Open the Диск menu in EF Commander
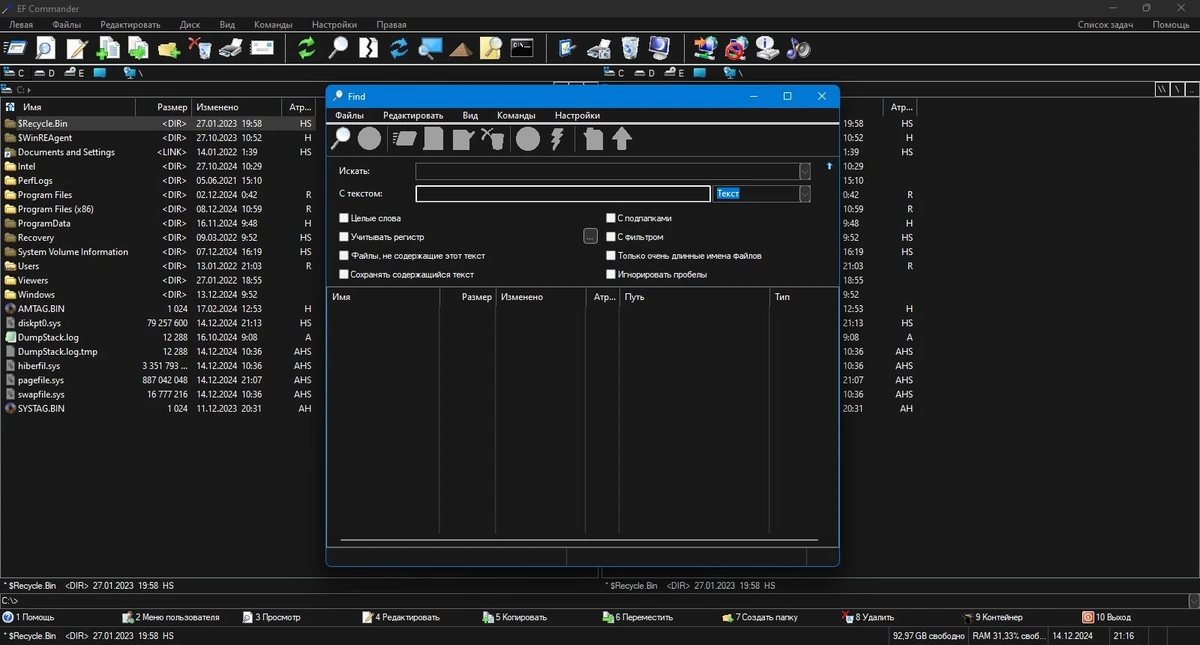The width and height of the screenshot is (1200, 645). pos(190,24)
